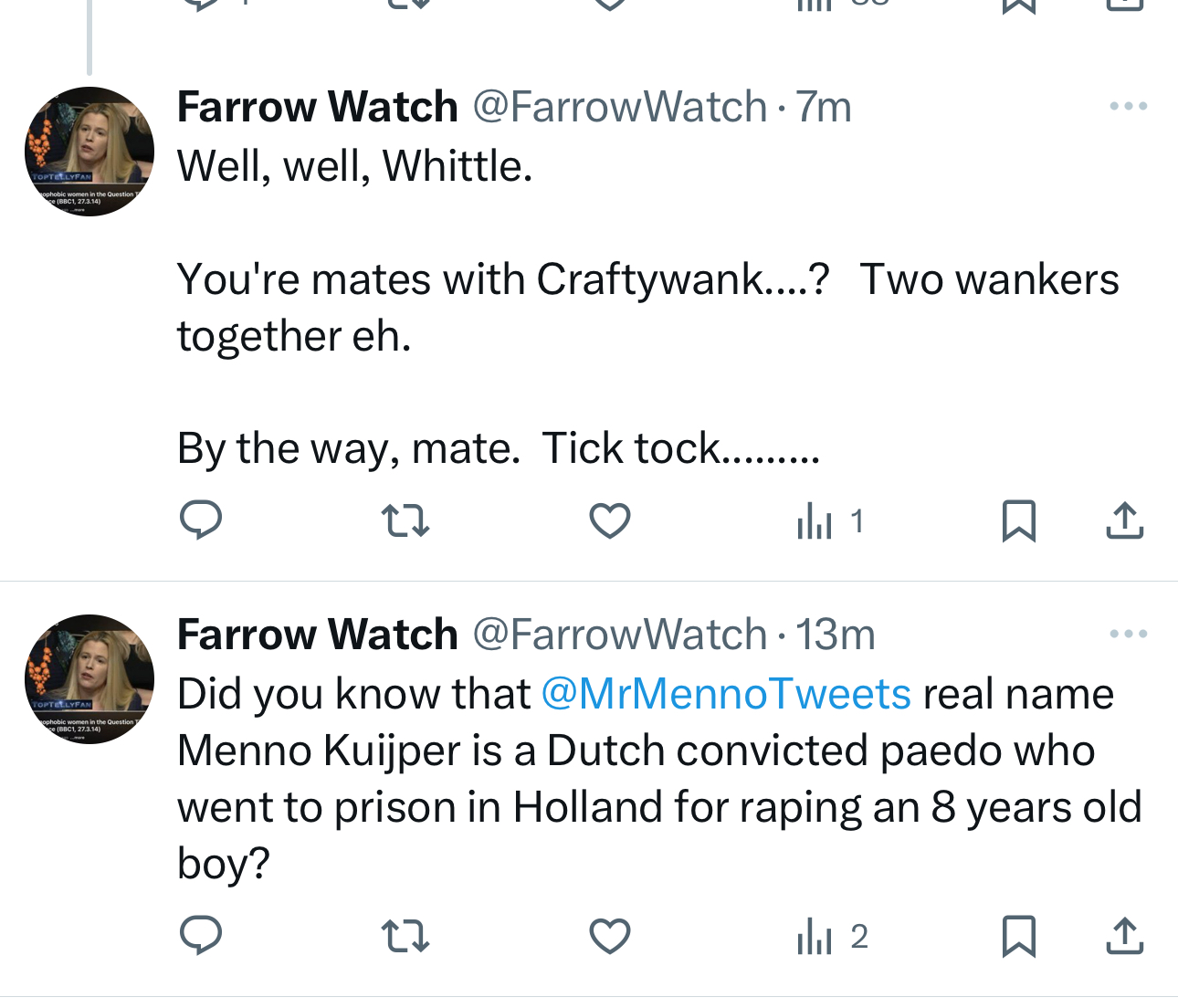Bookmark the 'Did you know' tweet
The height and width of the screenshot is (1008, 1178).
[1019, 936]
